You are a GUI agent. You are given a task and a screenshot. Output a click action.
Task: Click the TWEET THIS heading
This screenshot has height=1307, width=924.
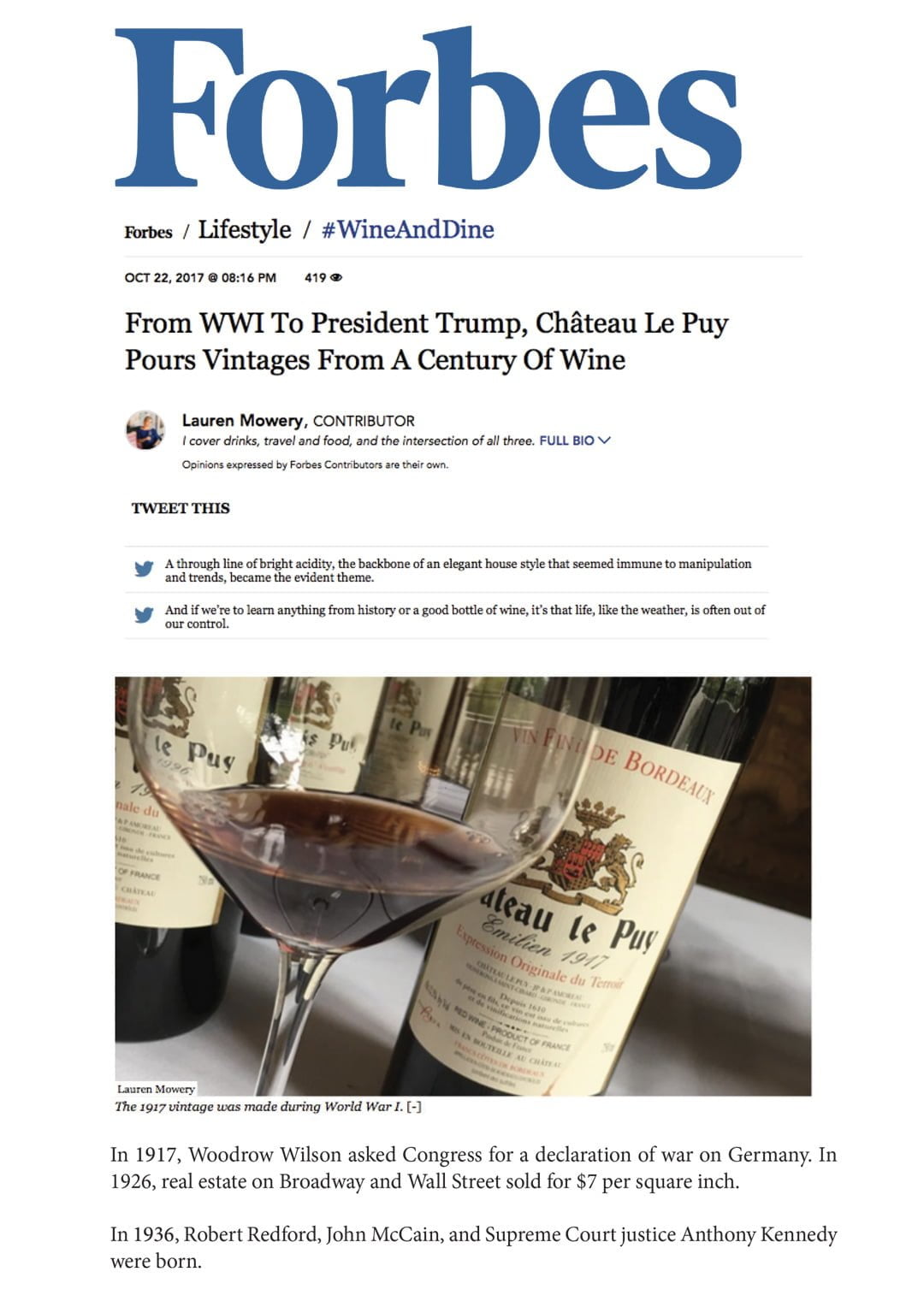[x=181, y=508]
